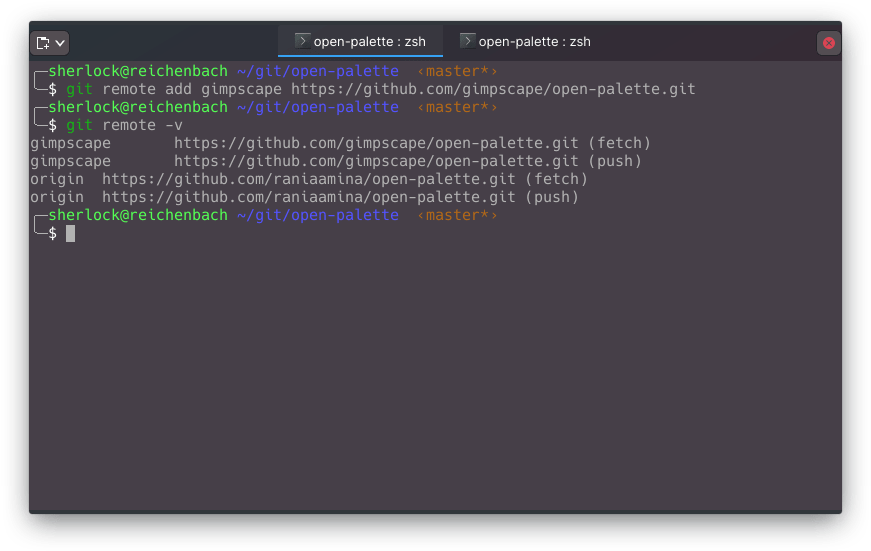The height and width of the screenshot is (551, 871).
Task: Close the terminal with the red X button
Action: point(828,43)
